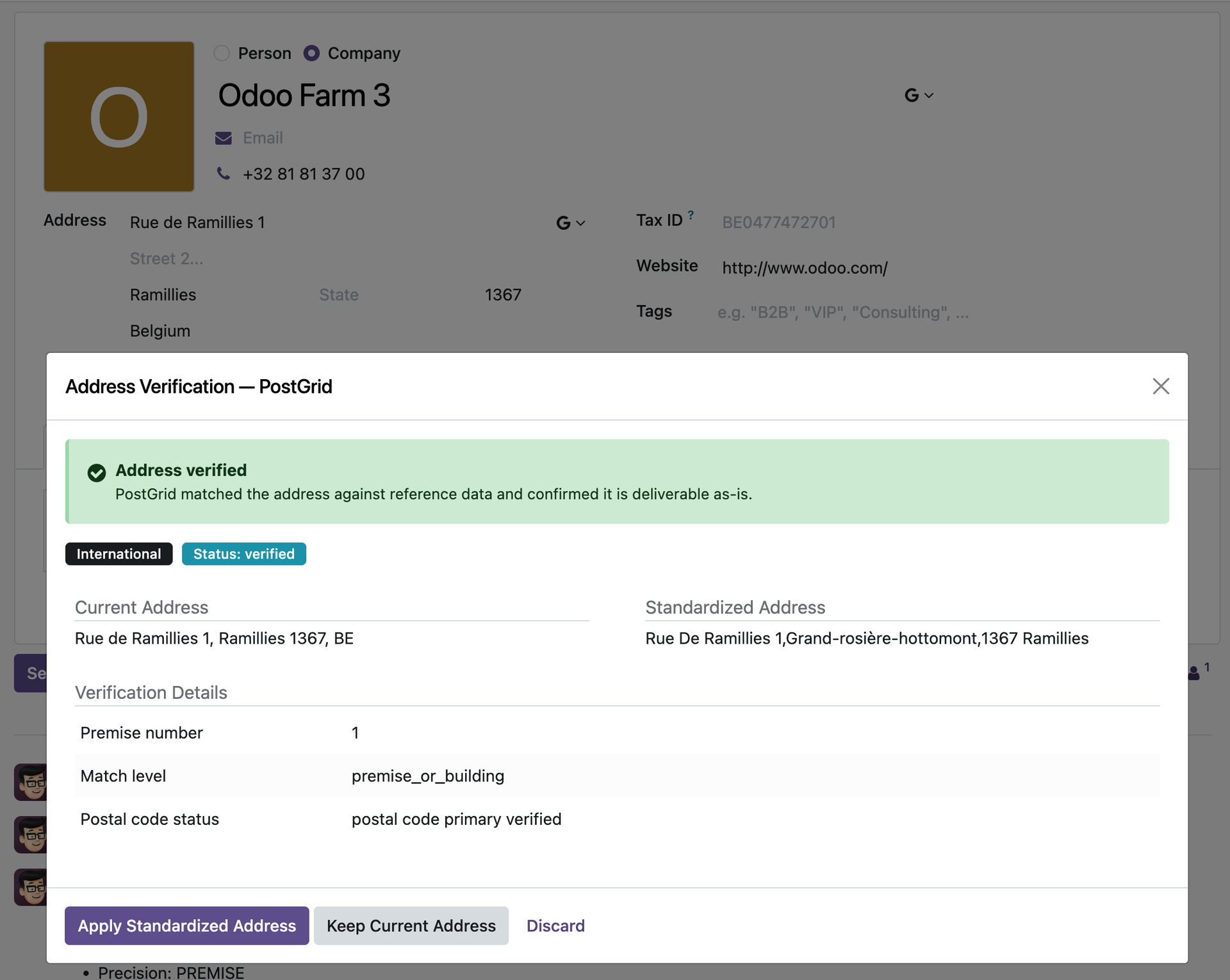Click the Verification Details heading
The image size is (1230, 980).
(x=151, y=692)
